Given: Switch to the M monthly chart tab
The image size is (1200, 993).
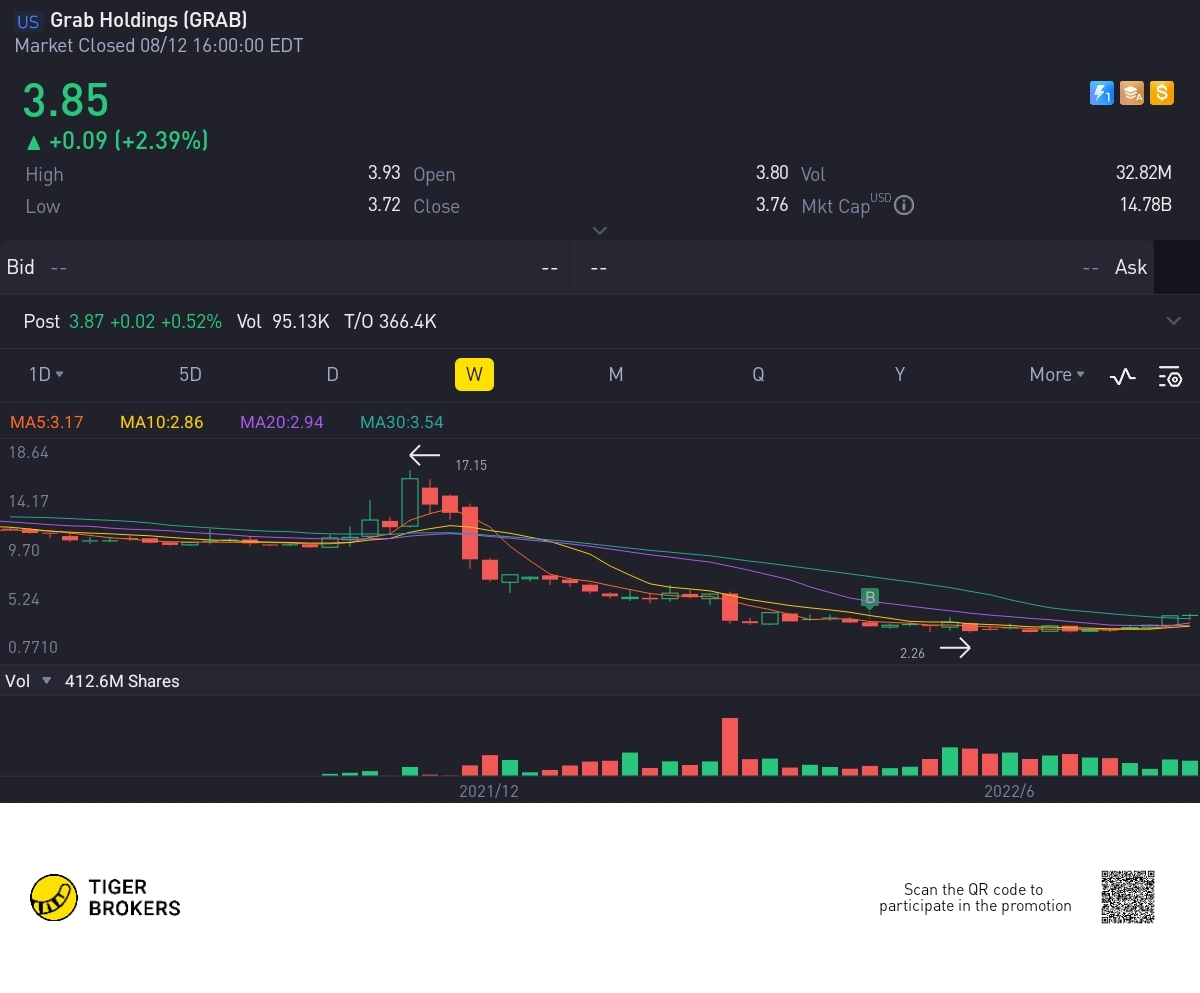Looking at the screenshot, I should [616, 374].
